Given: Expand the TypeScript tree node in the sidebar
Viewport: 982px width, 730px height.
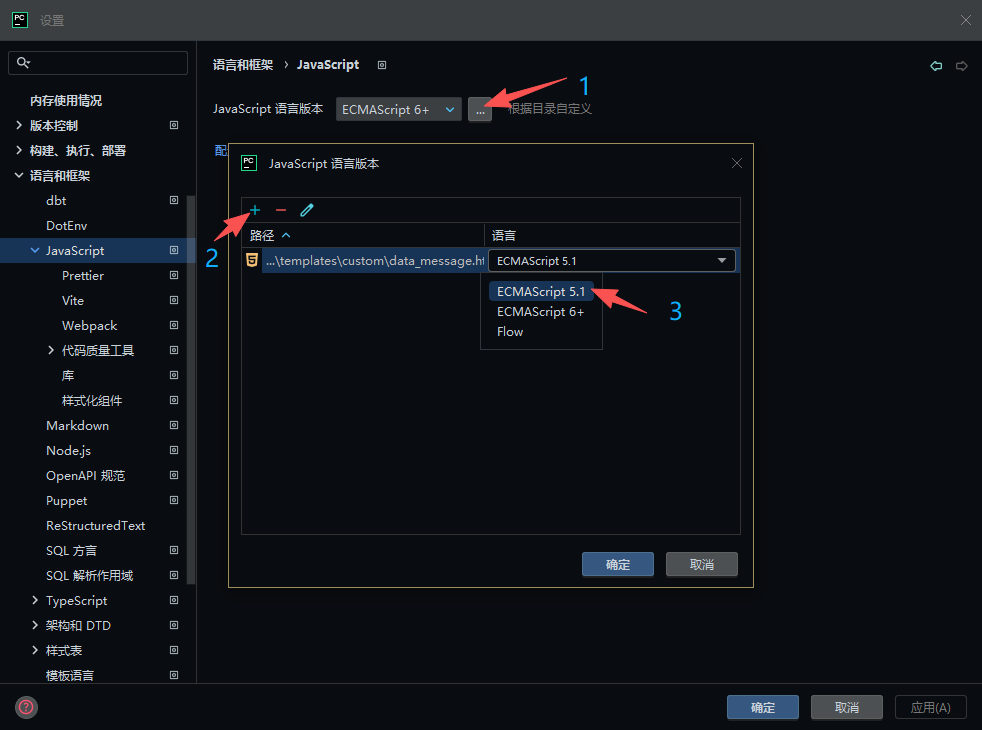Looking at the screenshot, I should [34, 600].
